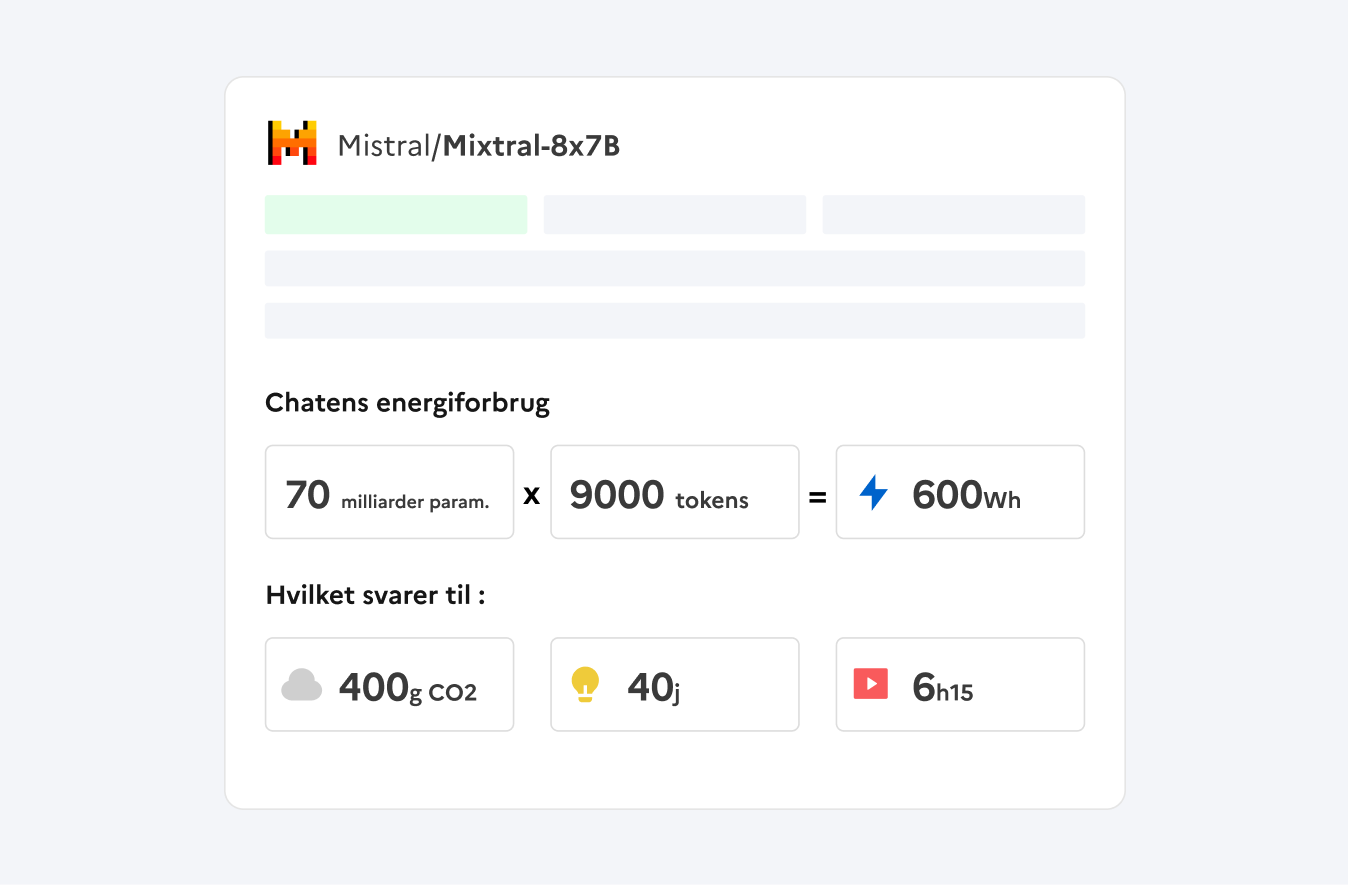Click the 400g CO2 equivalence card
This screenshot has height=885, width=1348.
tap(389, 685)
